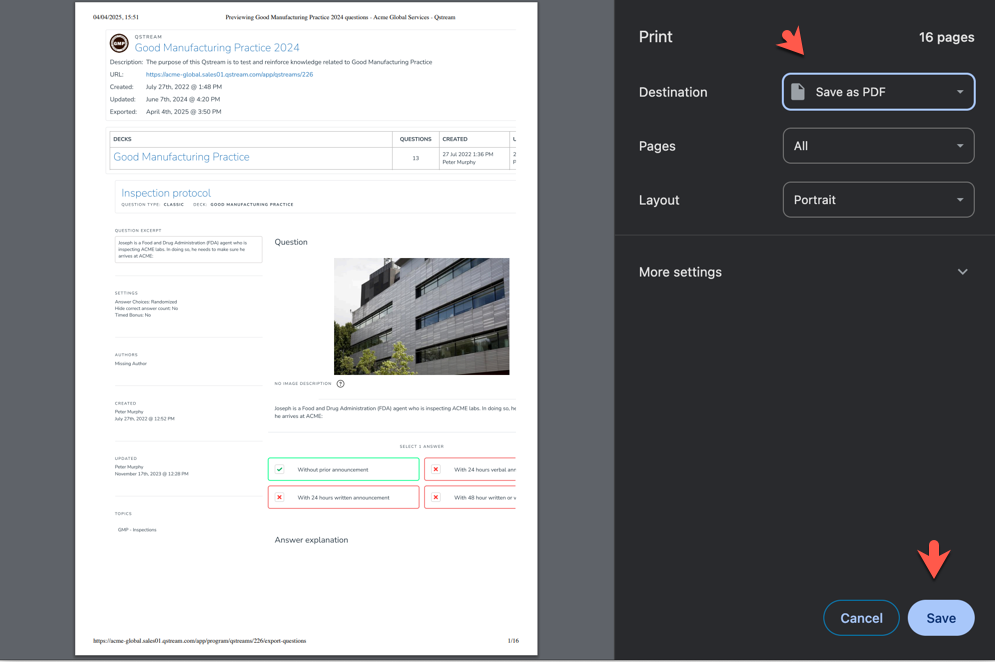
Task: Click the Save button
Action: pos(940,618)
